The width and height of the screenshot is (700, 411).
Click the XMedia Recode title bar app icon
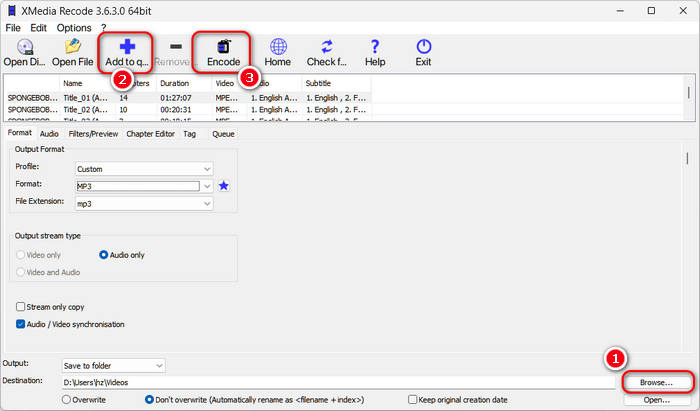[x=12, y=11]
